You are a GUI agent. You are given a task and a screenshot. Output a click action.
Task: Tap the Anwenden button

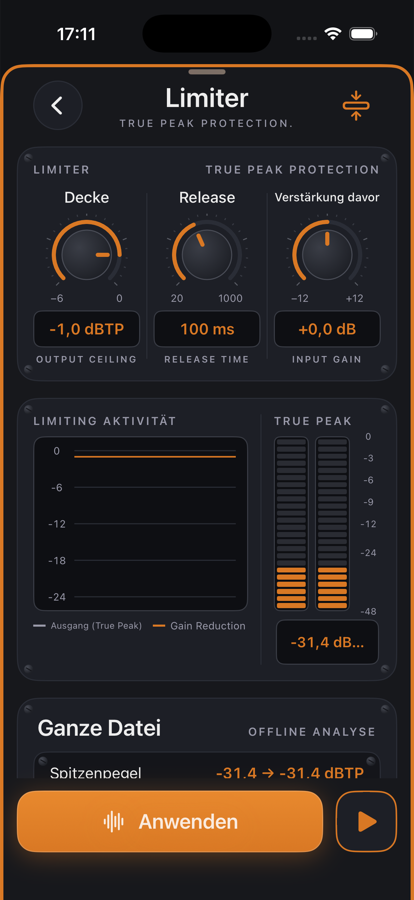(x=170, y=821)
